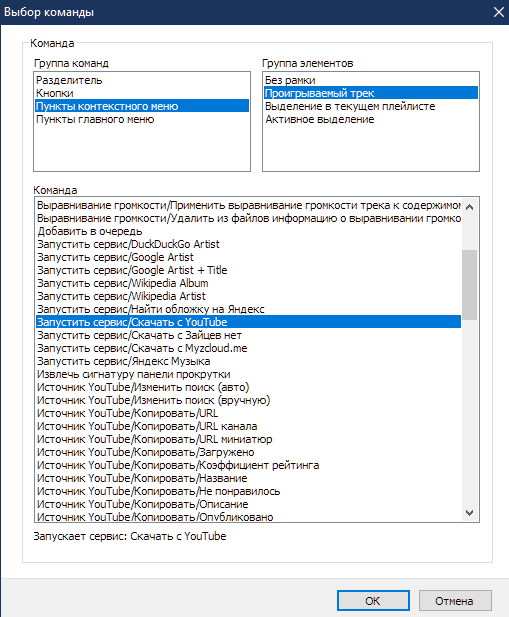This screenshot has height=617, width=509.
Task: Select the Добавить в очередь command
Action: (x=249, y=231)
